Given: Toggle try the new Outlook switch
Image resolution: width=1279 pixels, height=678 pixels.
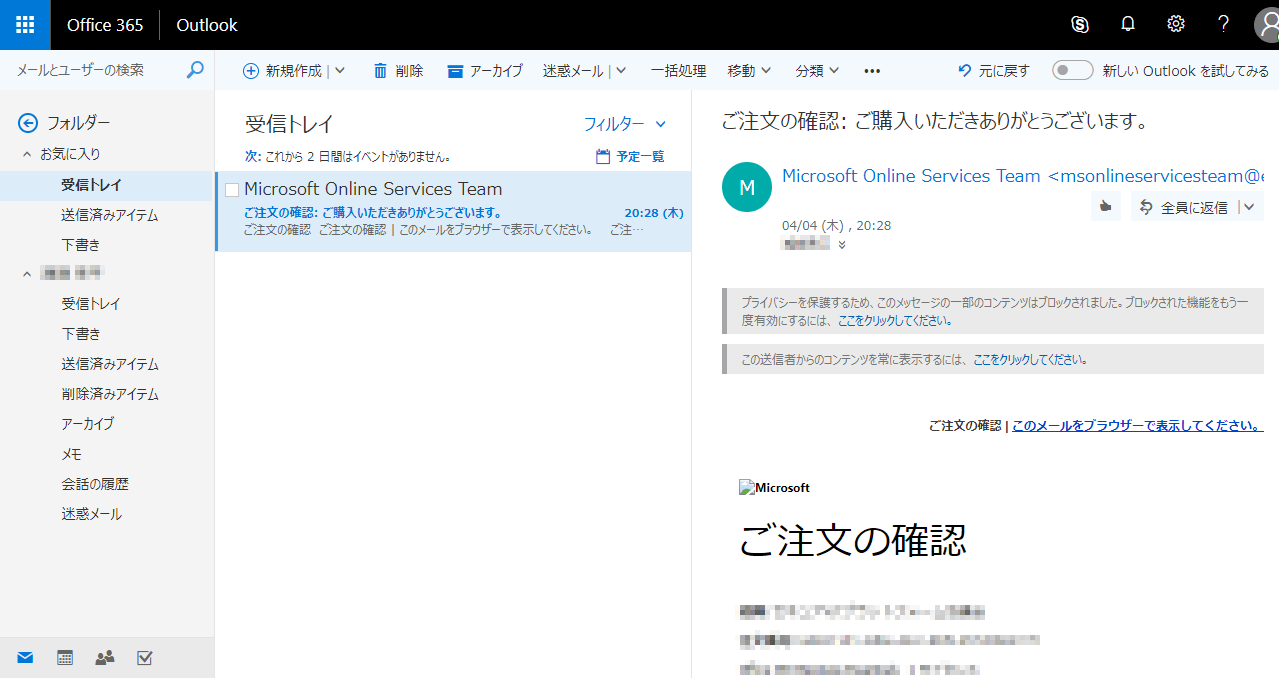Looking at the screenshot, I should click(x=1072, y=70).
